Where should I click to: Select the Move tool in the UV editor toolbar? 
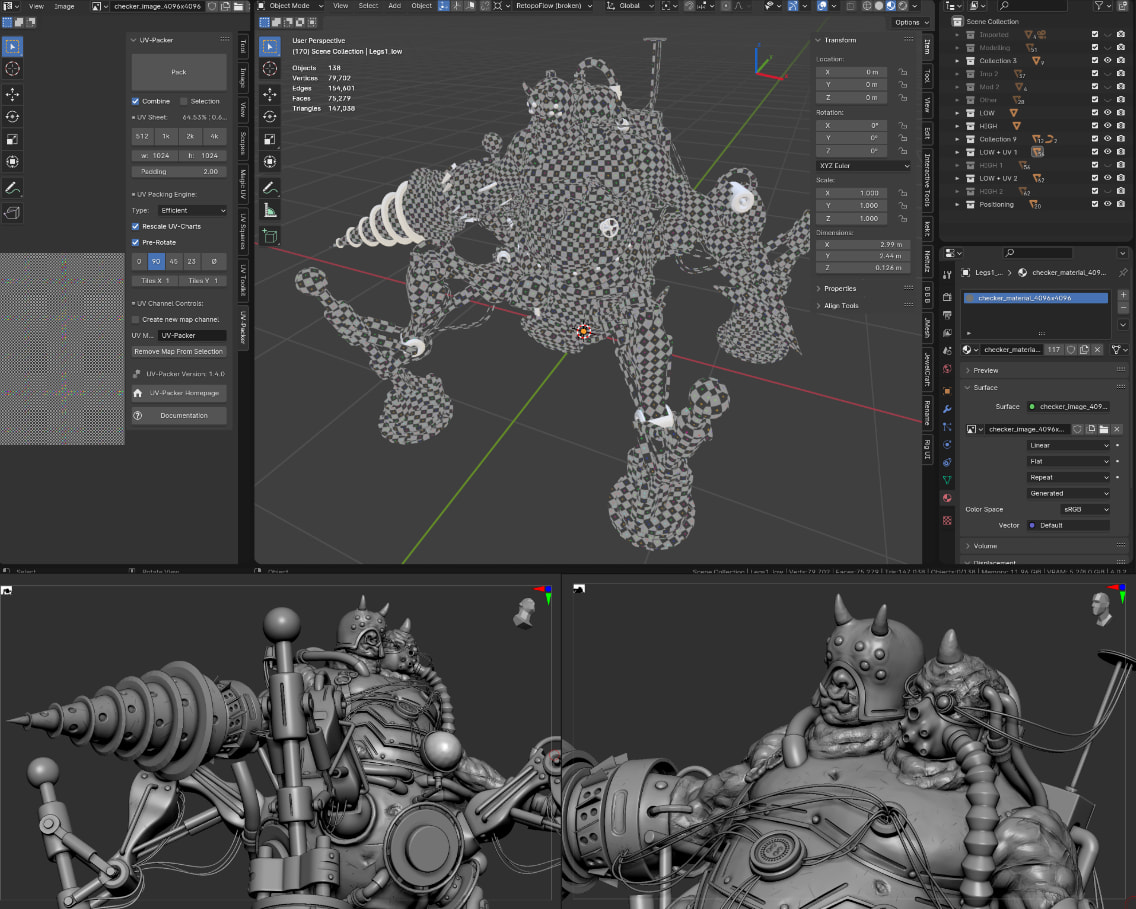click(13, 94)
